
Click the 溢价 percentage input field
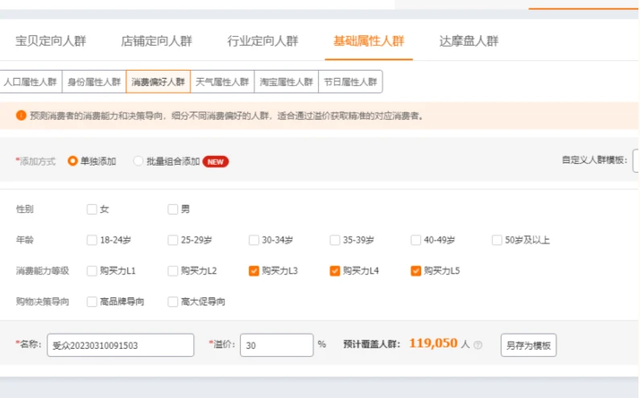tap(277, 345)
